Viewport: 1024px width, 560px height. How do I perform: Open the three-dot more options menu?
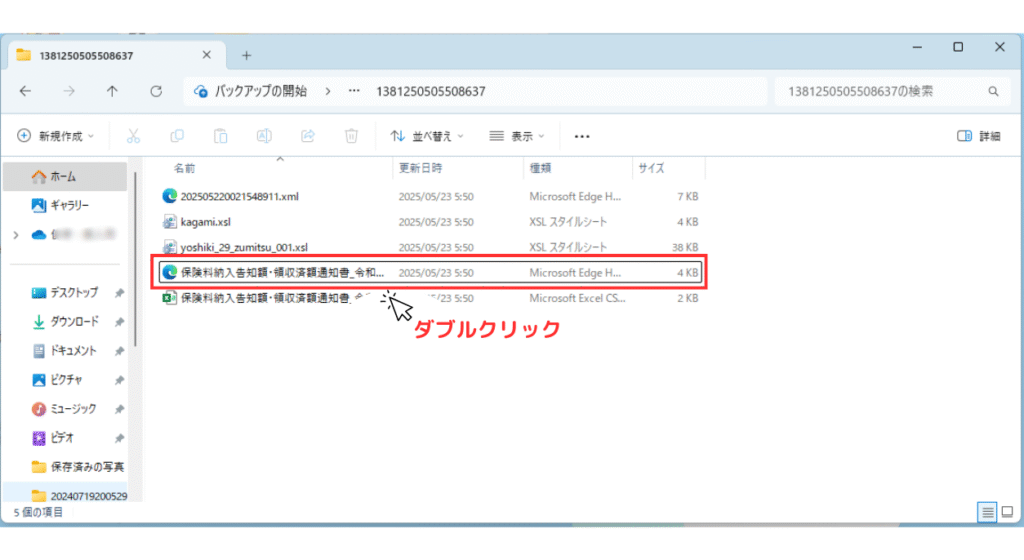pos(582,136)
